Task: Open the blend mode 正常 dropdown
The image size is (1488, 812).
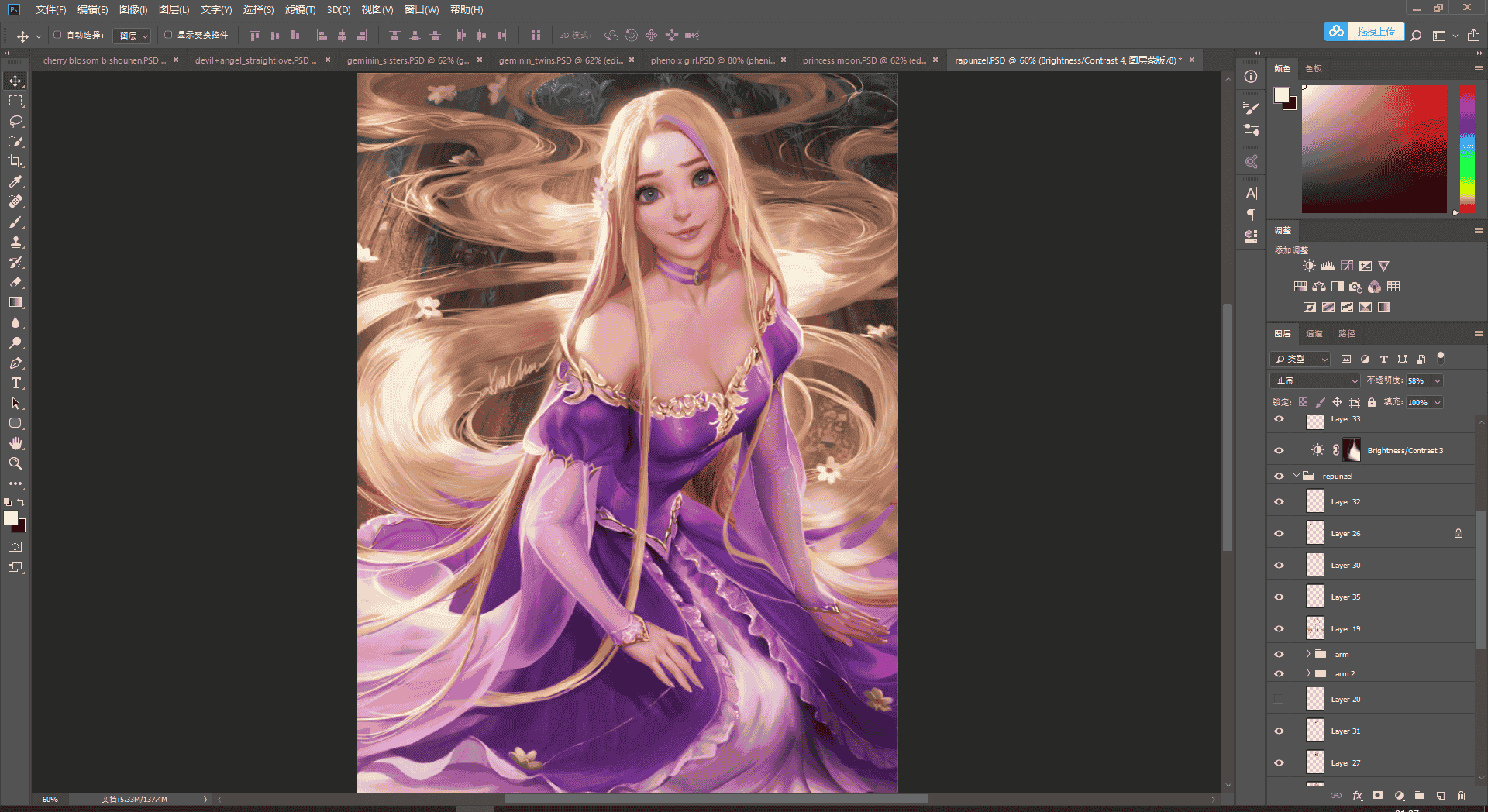Action: coord(1315,380)
